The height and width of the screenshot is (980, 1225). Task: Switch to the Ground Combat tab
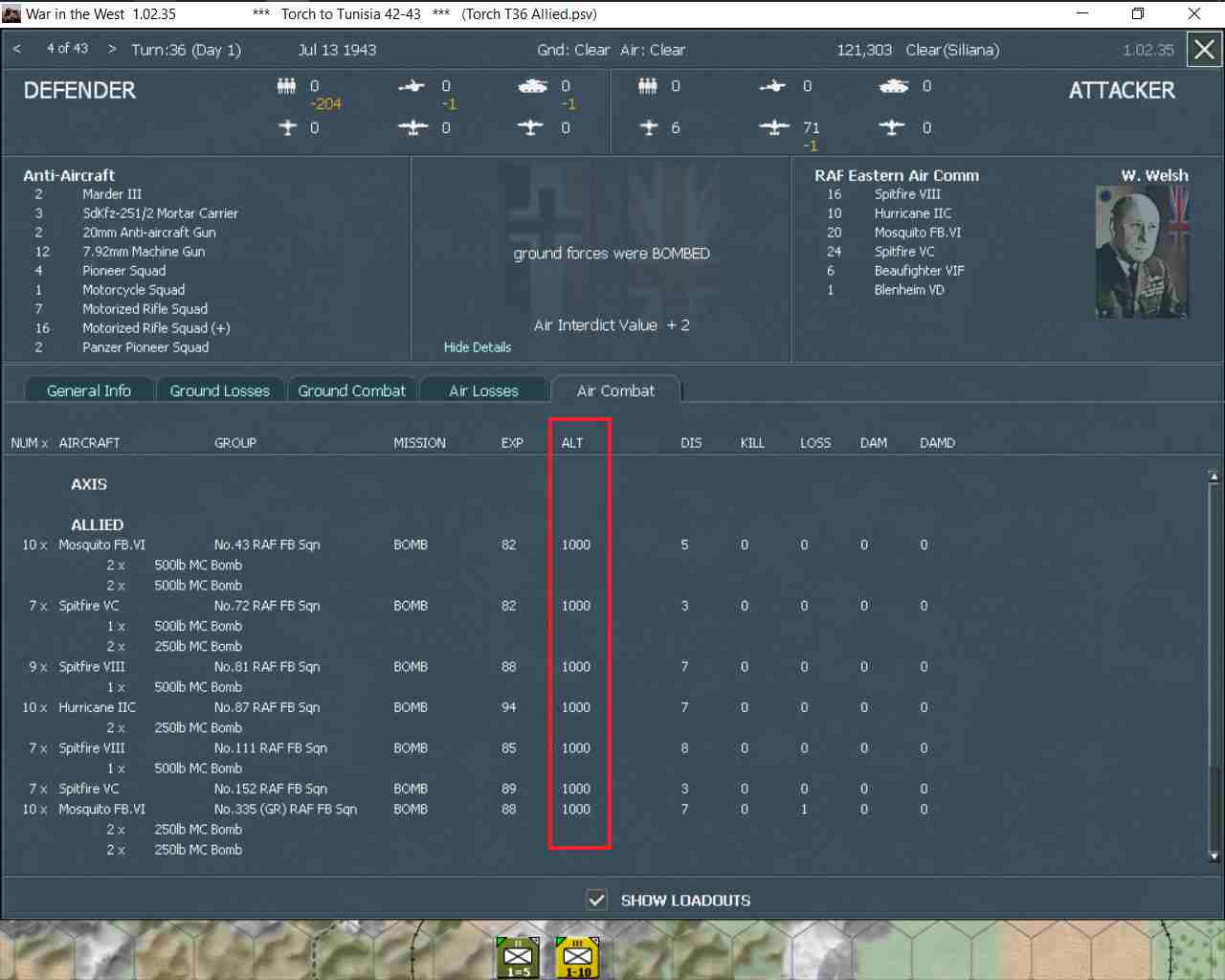tap(351, 390)
